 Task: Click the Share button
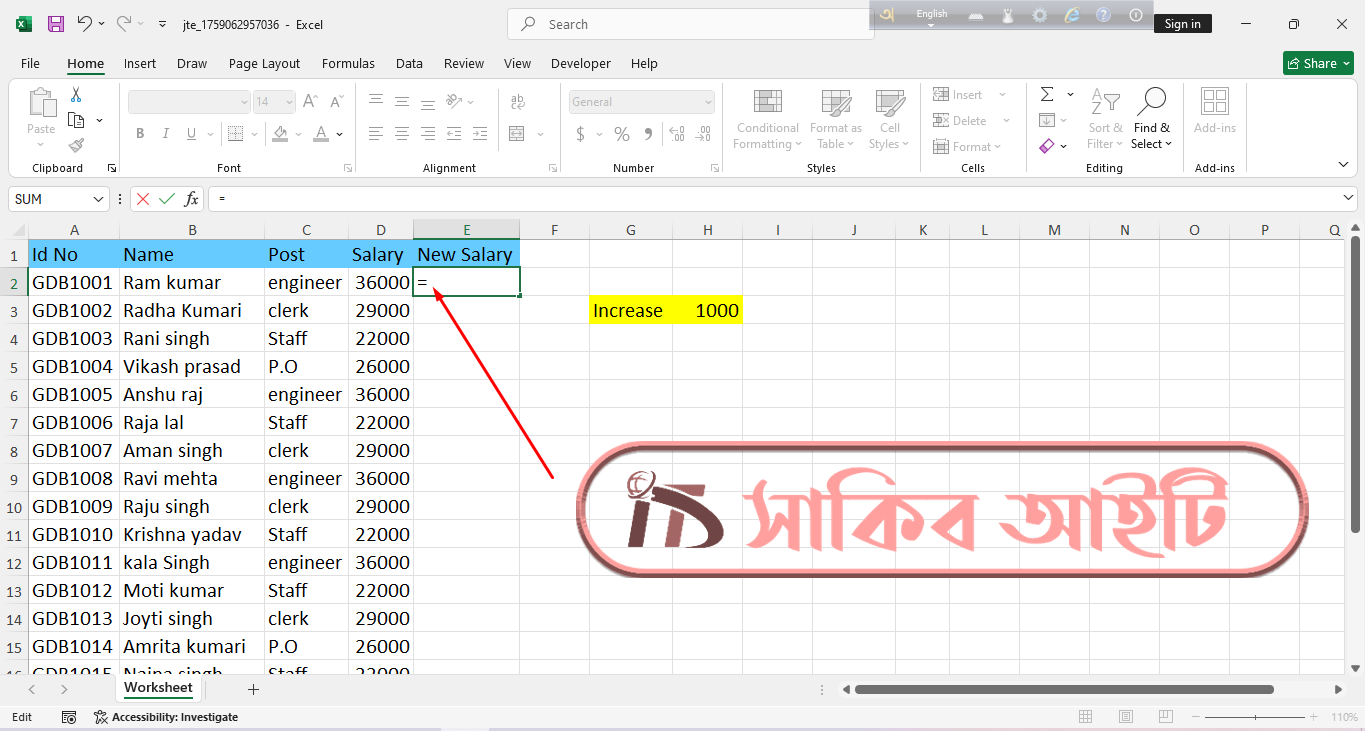click(x=1318, y=62)
